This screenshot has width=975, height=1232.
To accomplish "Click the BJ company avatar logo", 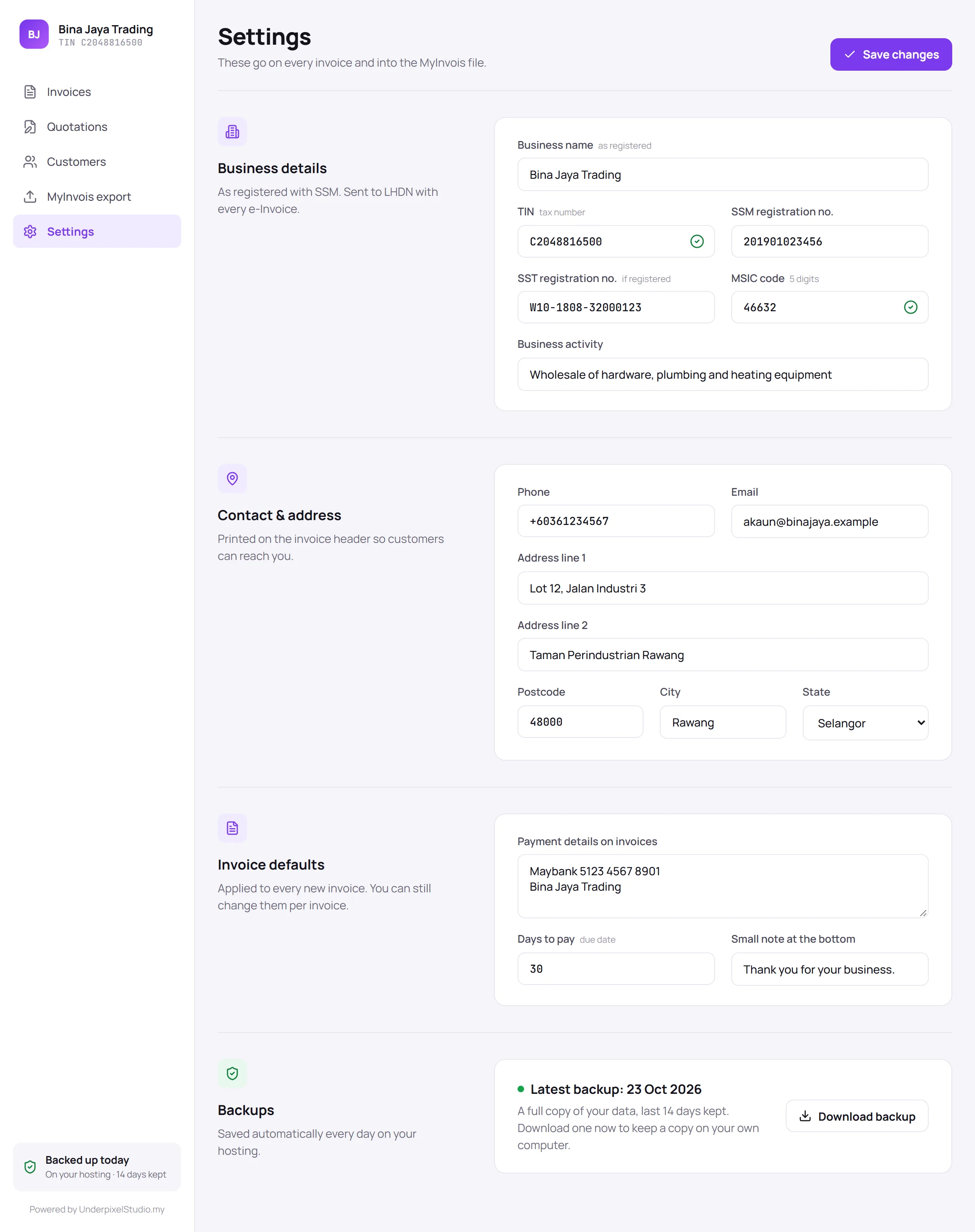I will (34, 34).
